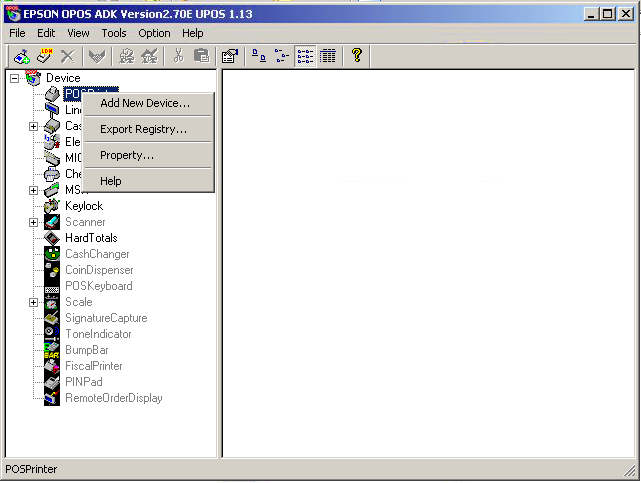The width and height of the screenshot is (641, 483).
Task: Select Export Registry in context menu
Action: [143, 129]
